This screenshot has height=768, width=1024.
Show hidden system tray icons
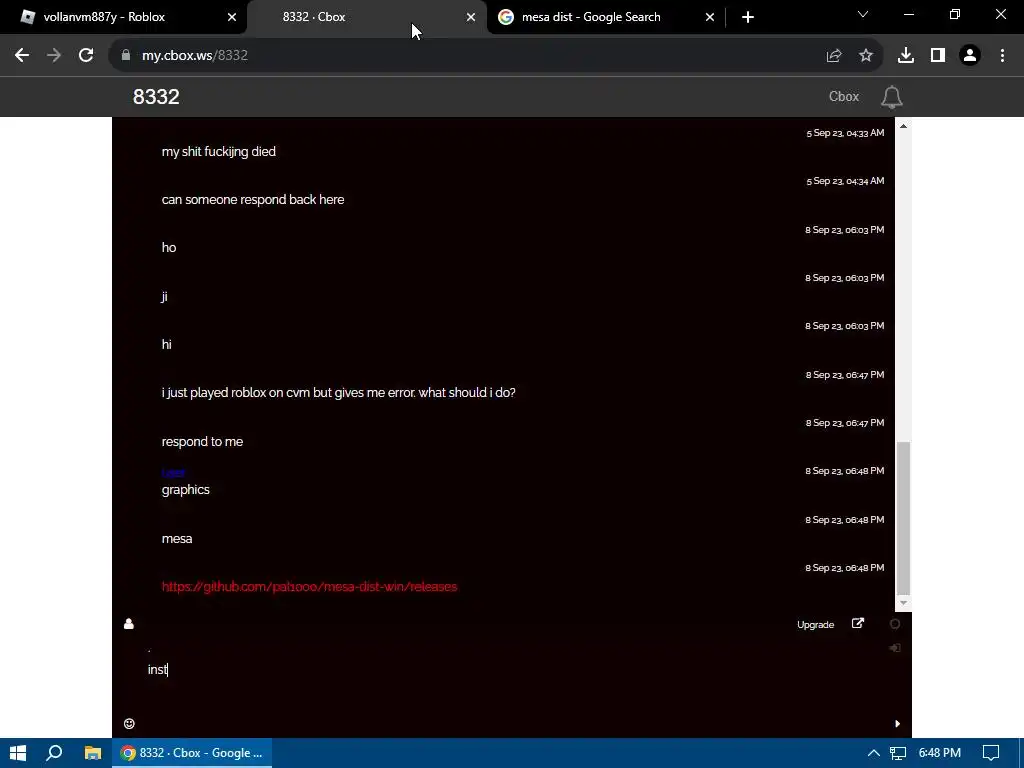click(873, 753)
